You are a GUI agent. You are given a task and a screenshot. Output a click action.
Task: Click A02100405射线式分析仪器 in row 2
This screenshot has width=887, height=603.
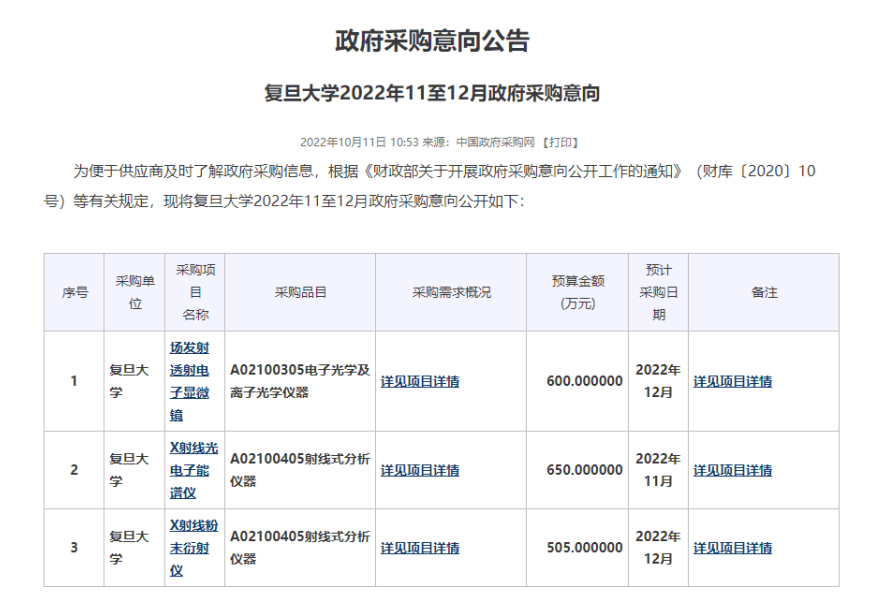(300, 470)
